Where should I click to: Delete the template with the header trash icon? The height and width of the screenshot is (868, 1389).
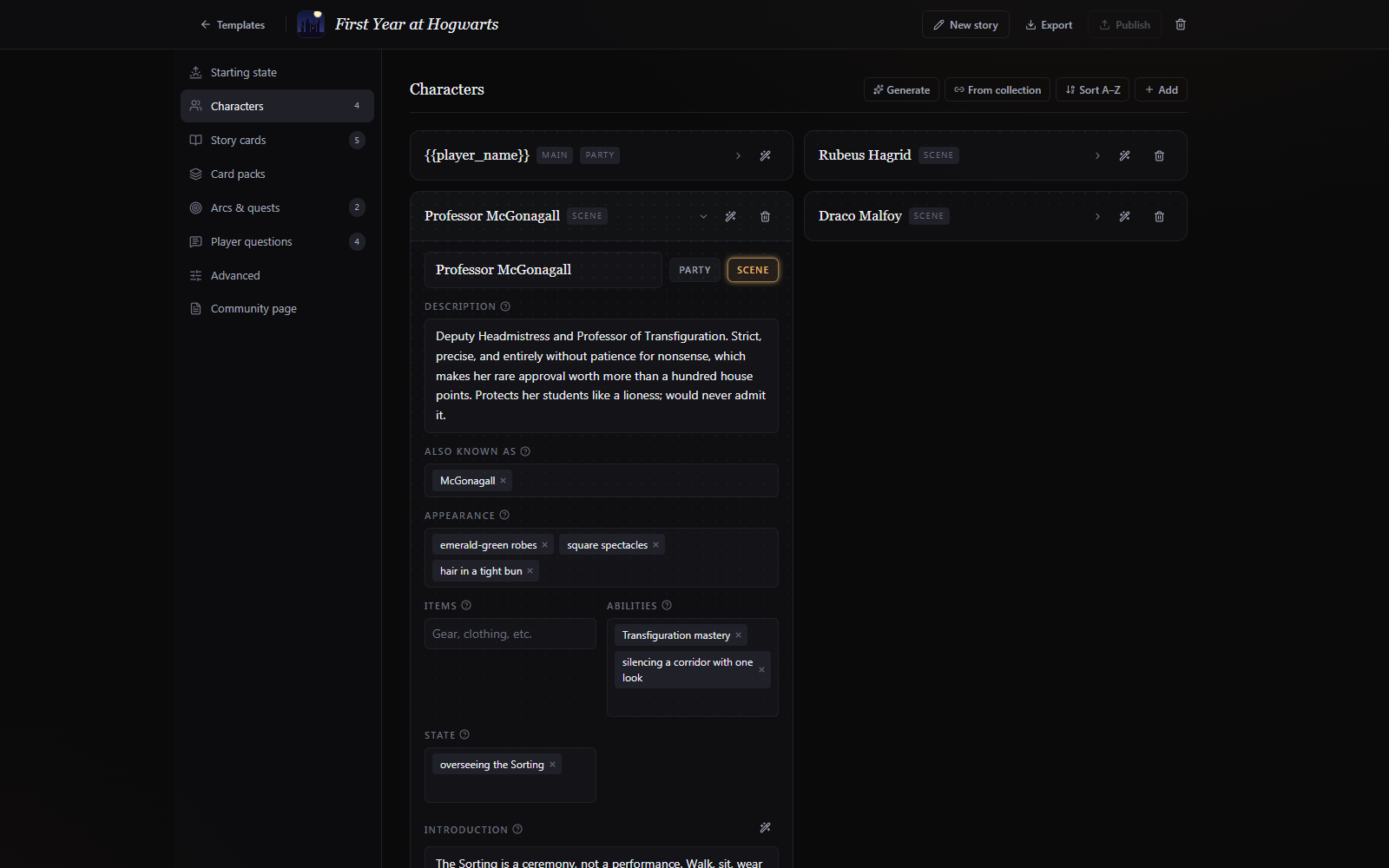(x=1181, y=25)
